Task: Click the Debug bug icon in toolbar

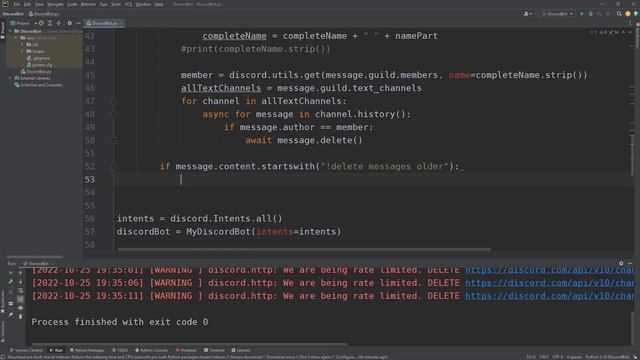Action: point(591,14)
